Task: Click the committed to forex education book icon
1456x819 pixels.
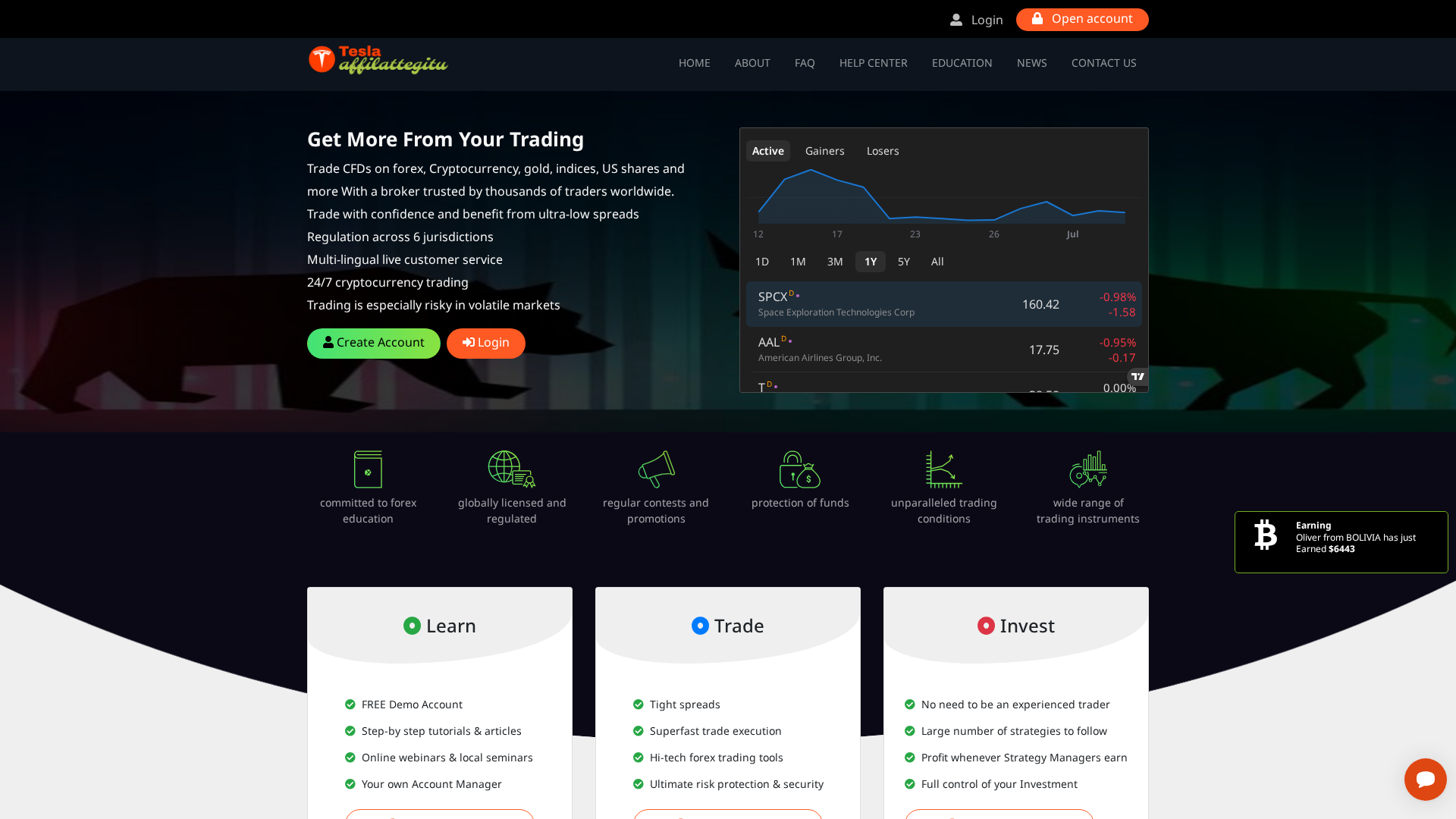Action: tap(368, 469)
